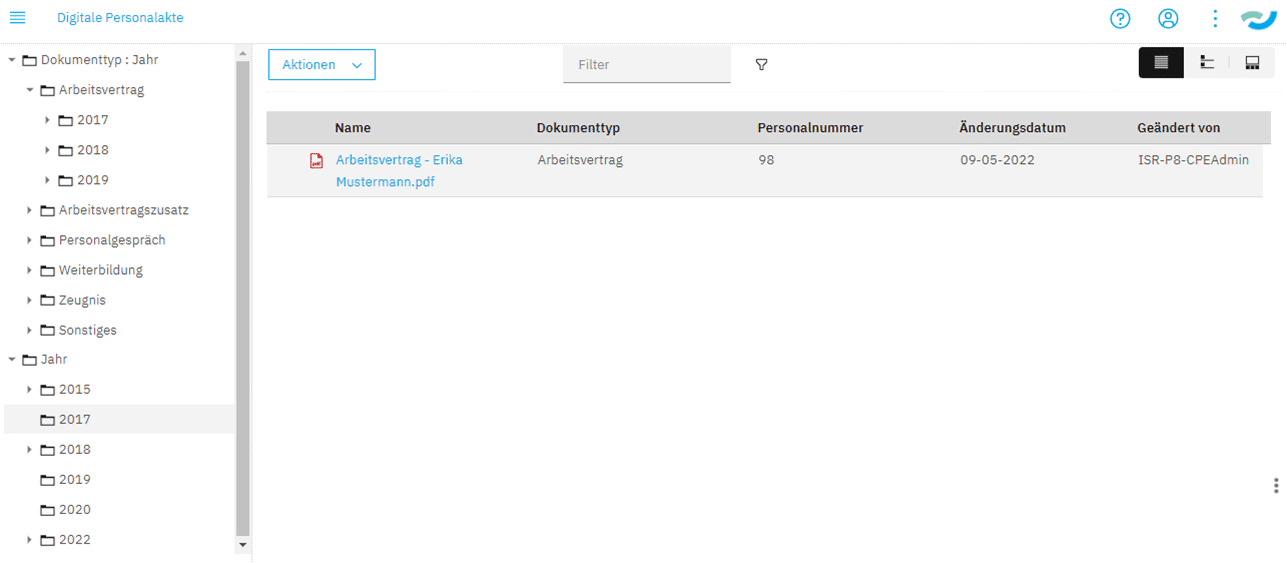The height and width of the screenshot is (563, 1287).
Task: Click into the Filter input field
Action: [646, 65]
